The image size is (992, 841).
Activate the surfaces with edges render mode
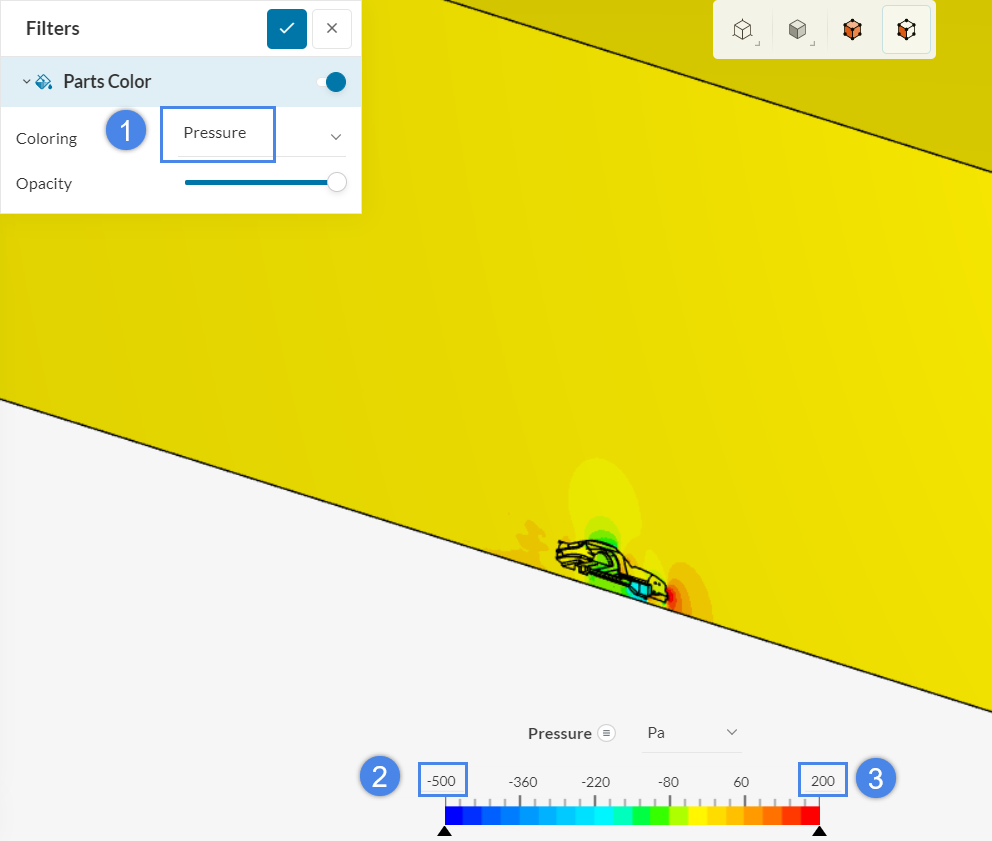pyautogui.click(x=852, y=30)
